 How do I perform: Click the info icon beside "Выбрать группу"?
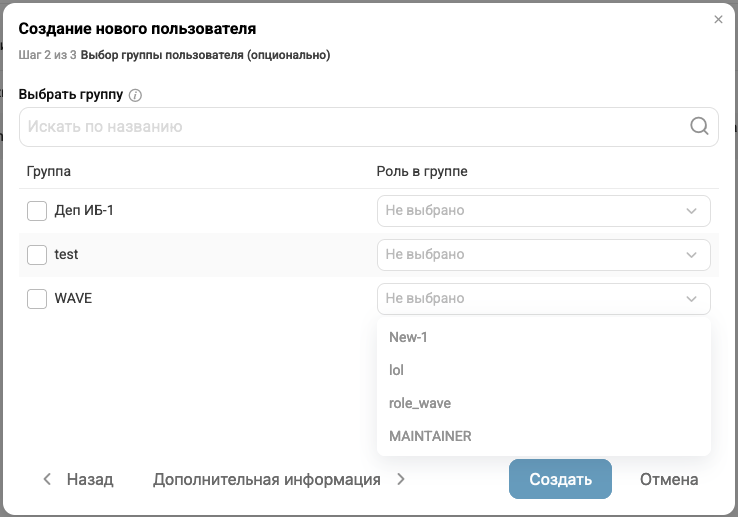[136, 96]
